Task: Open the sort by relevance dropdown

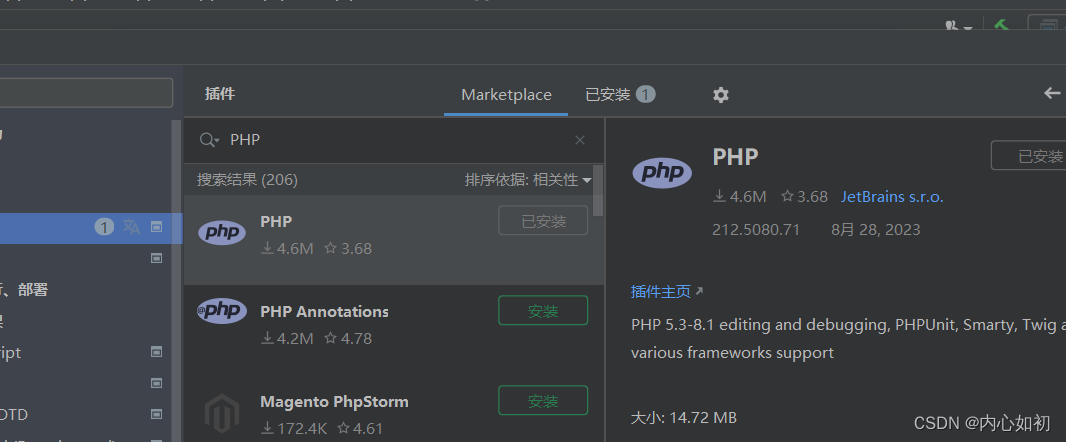Action: pos(528,180)
